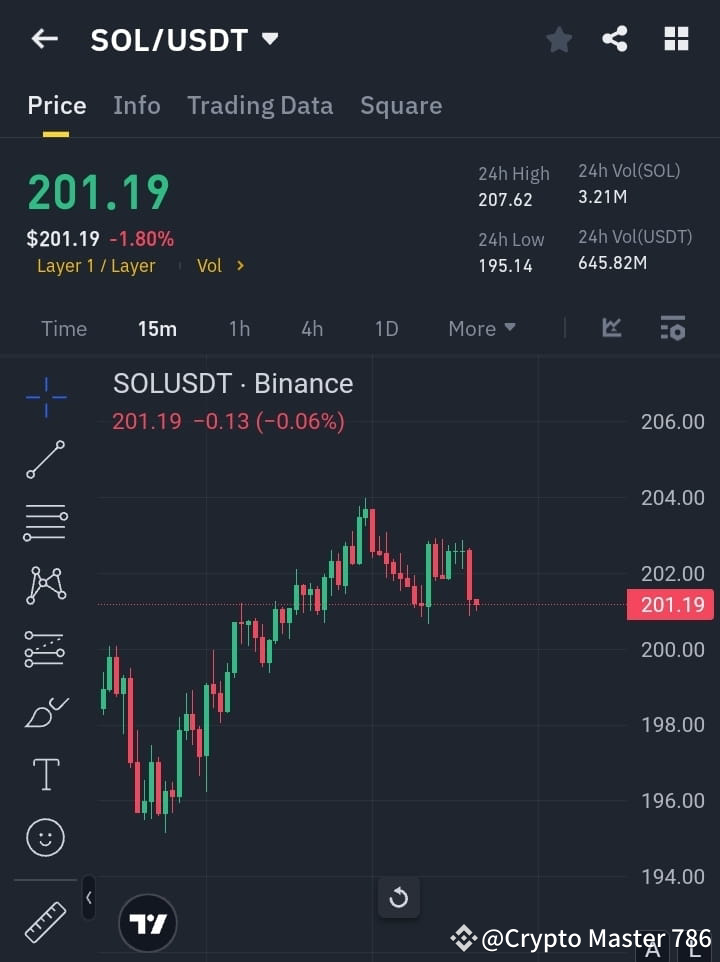720x962 pixels.
Task: Switch to the Trading Data tab
Action: click(x=260, y=105)
